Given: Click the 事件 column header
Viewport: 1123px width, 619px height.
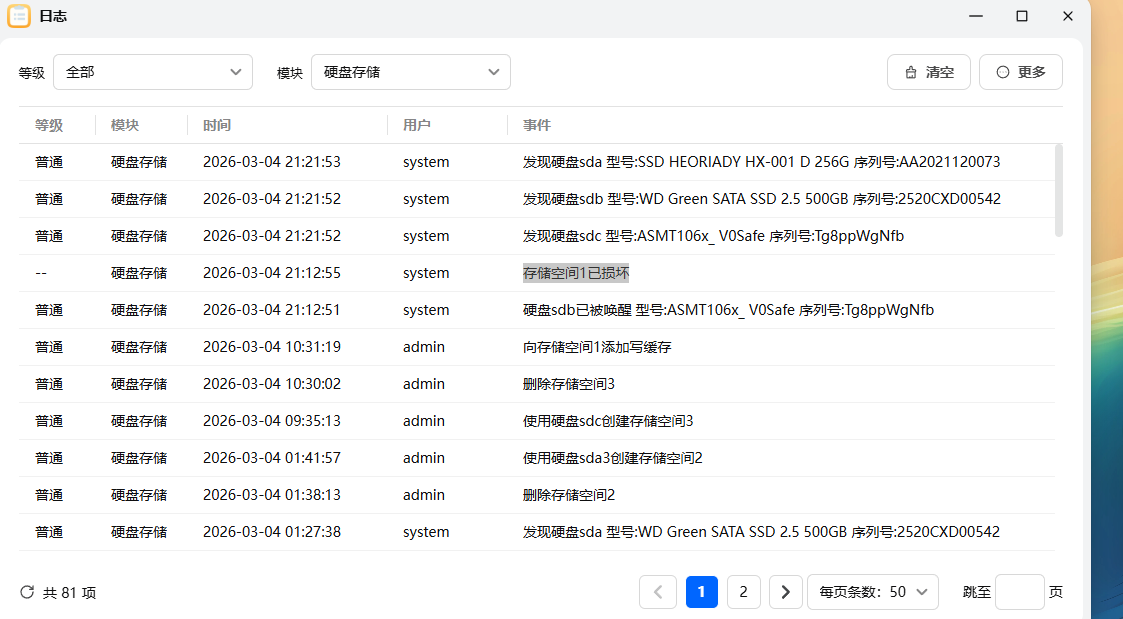Looking at the screenshot, I should click(537, 125).
